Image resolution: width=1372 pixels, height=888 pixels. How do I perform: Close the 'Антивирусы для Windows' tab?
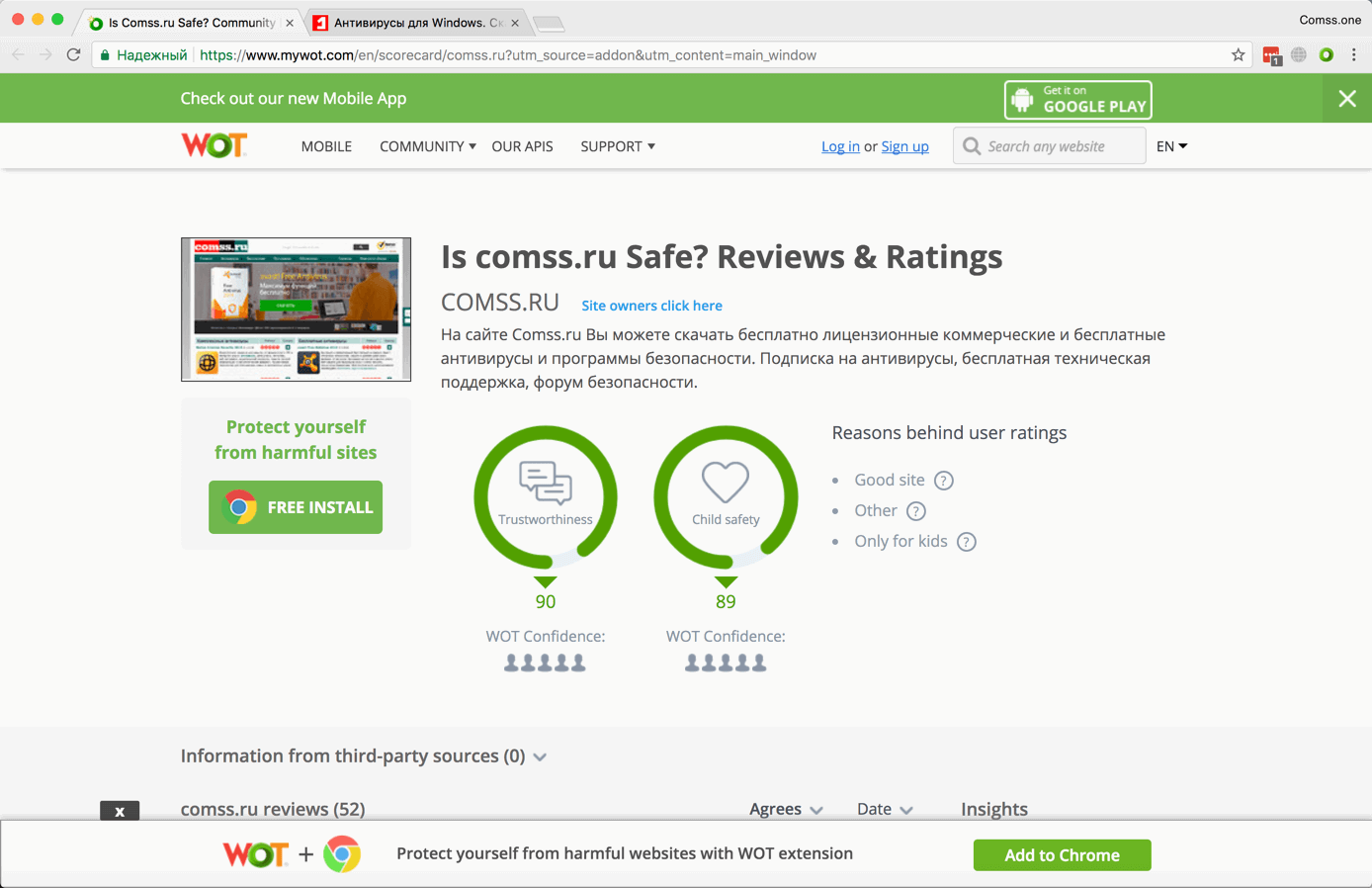point(515,23)
